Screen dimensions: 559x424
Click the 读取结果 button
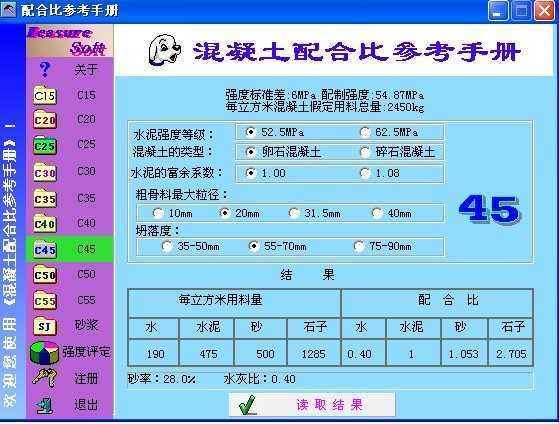tap(312, 405)
